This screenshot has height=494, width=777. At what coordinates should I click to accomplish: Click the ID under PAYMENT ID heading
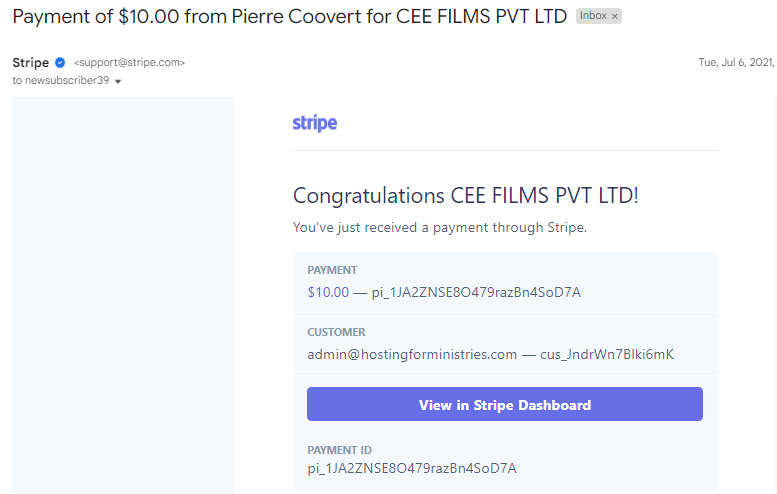coord(412,468)
